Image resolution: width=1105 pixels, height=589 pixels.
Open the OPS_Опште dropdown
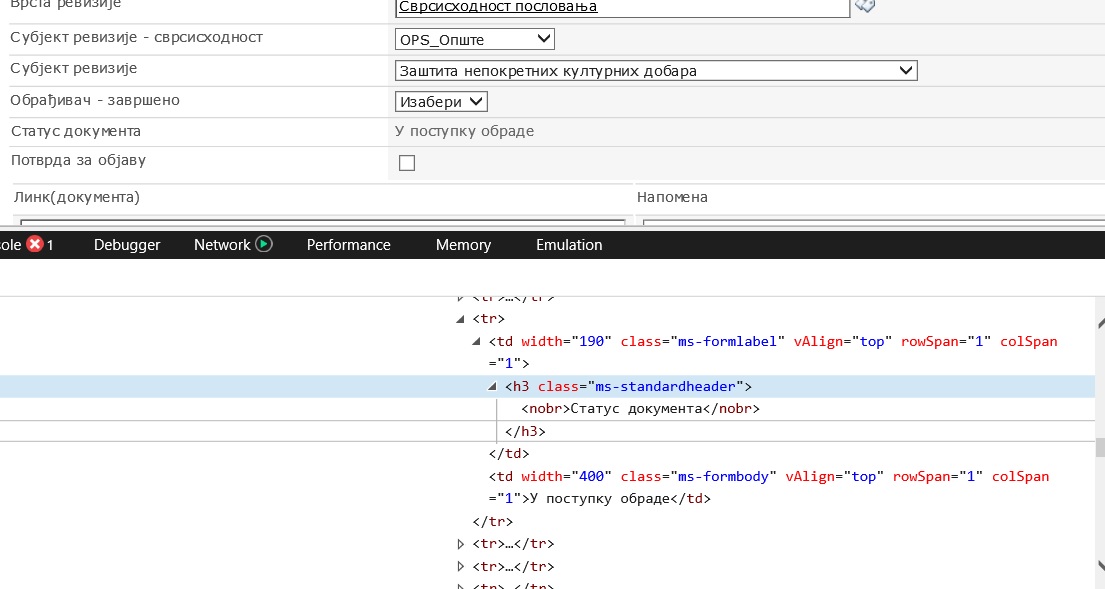click(x=474, y=39)
